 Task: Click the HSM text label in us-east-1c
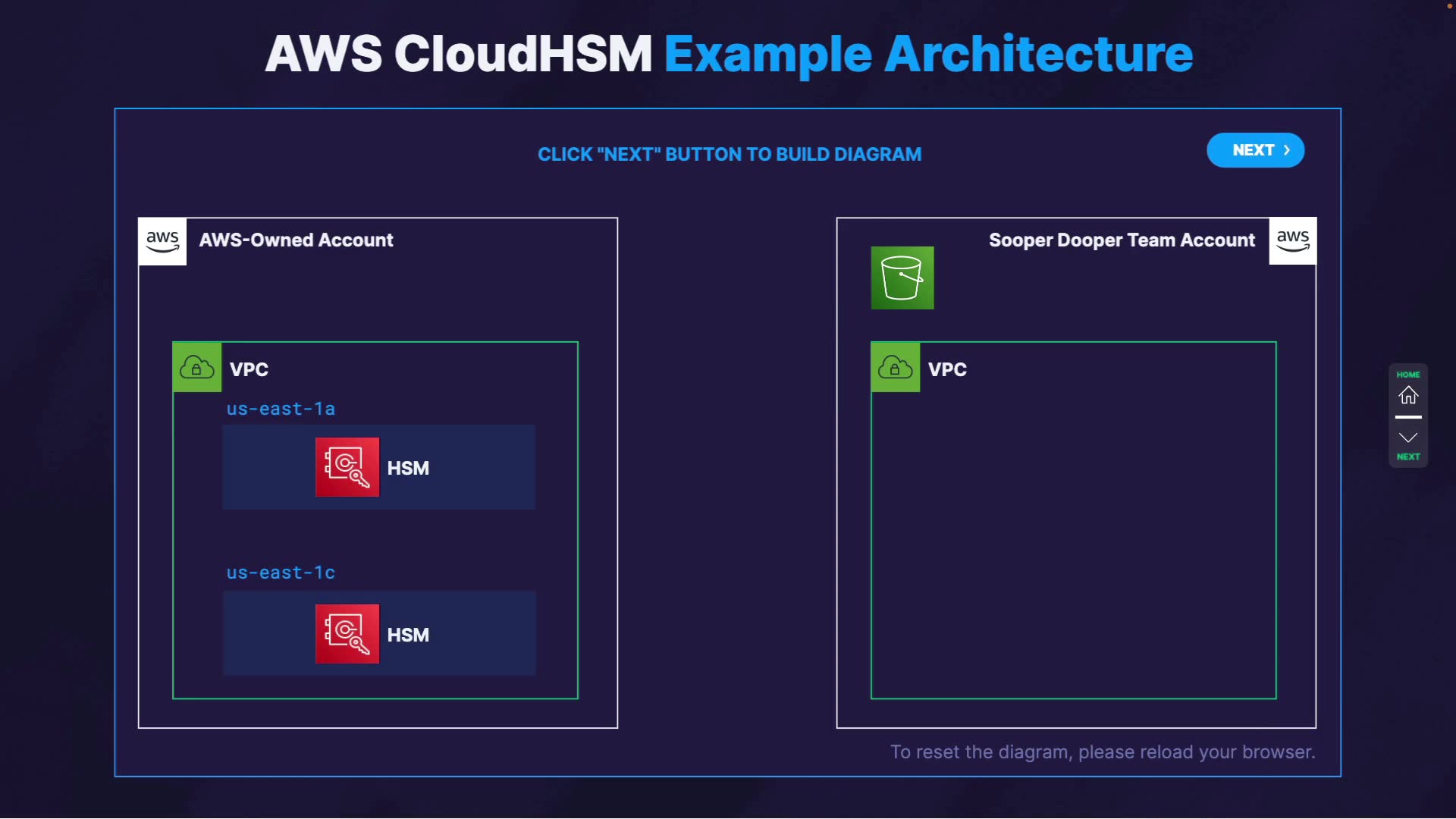tap(408, 635)
